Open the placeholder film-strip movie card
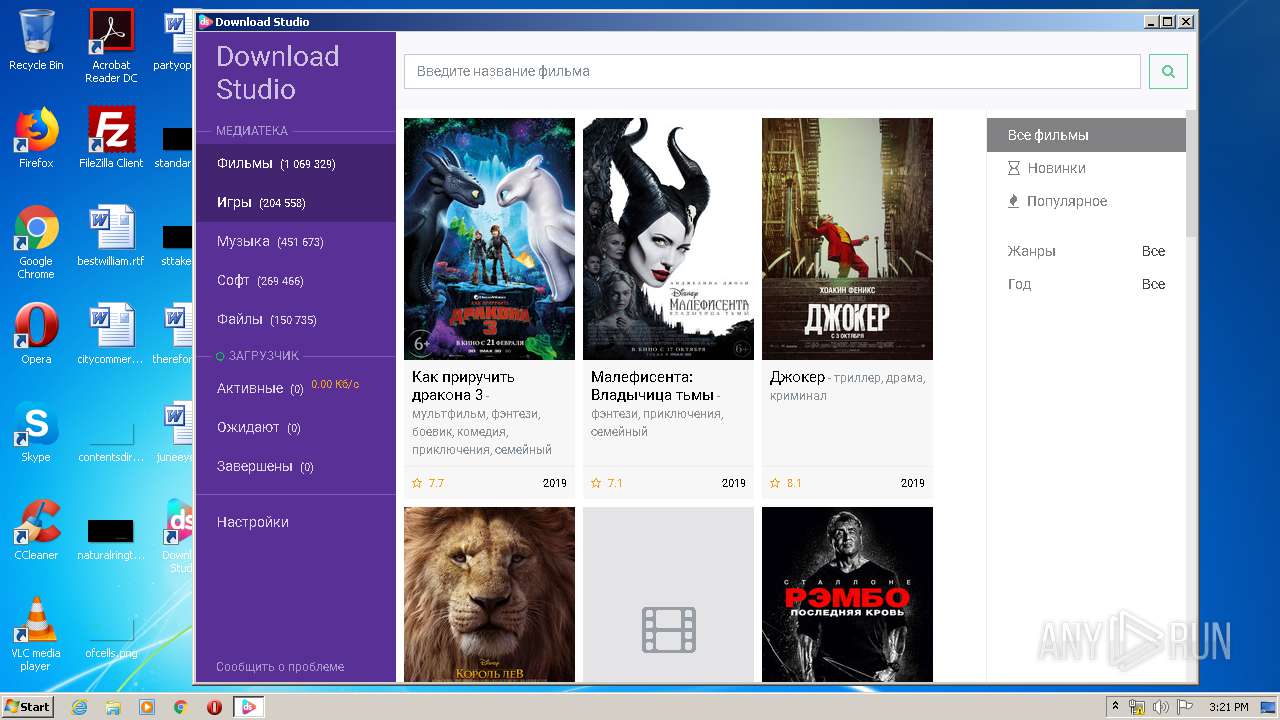 tap(668, 594)
